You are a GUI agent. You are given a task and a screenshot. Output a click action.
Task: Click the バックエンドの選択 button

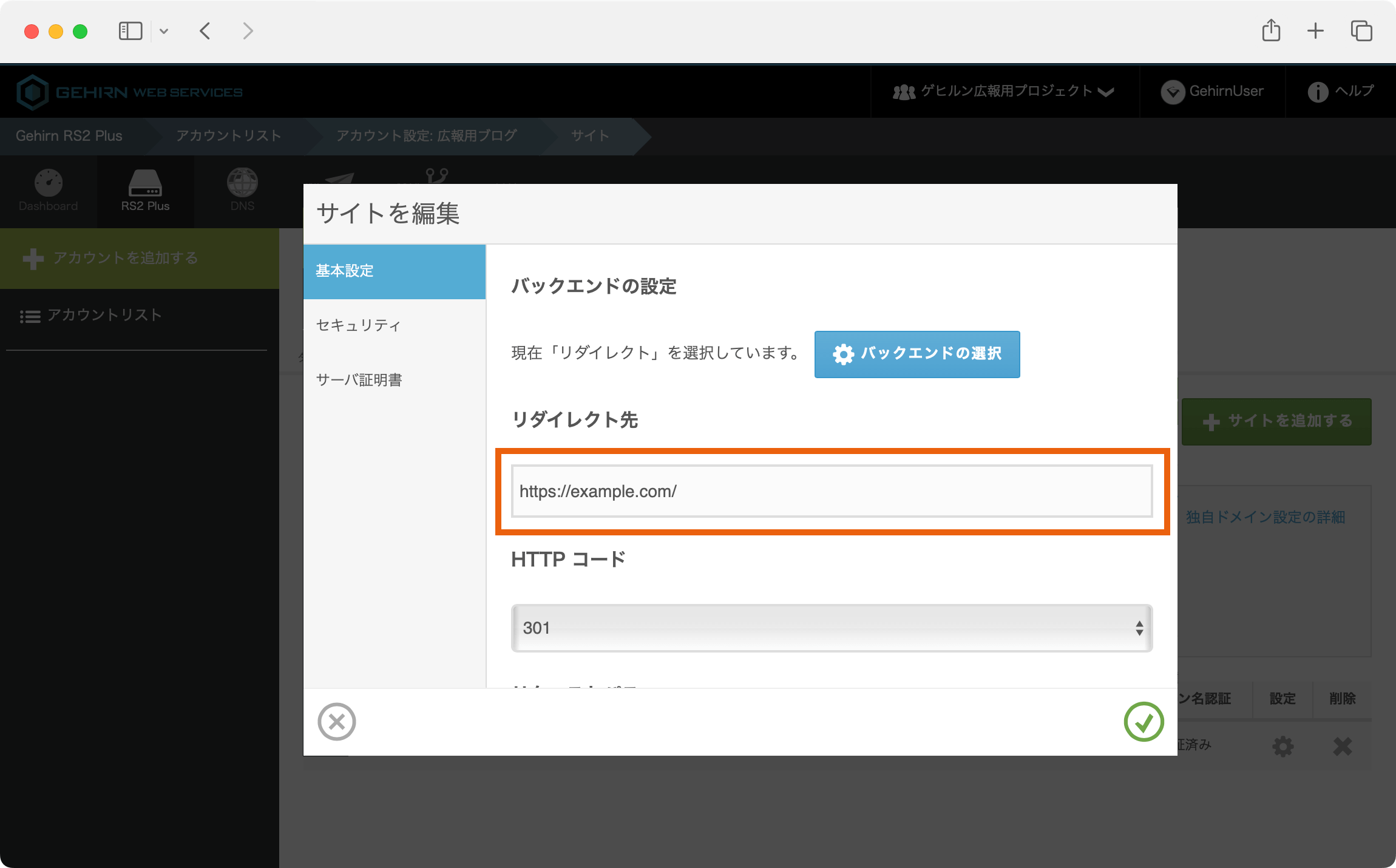click(917, 354)
